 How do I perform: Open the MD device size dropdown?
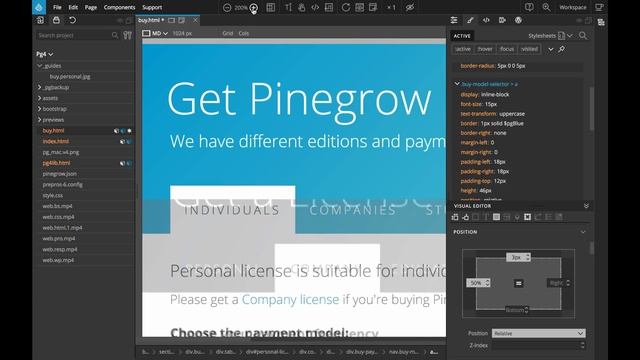(x=155, y=33)
